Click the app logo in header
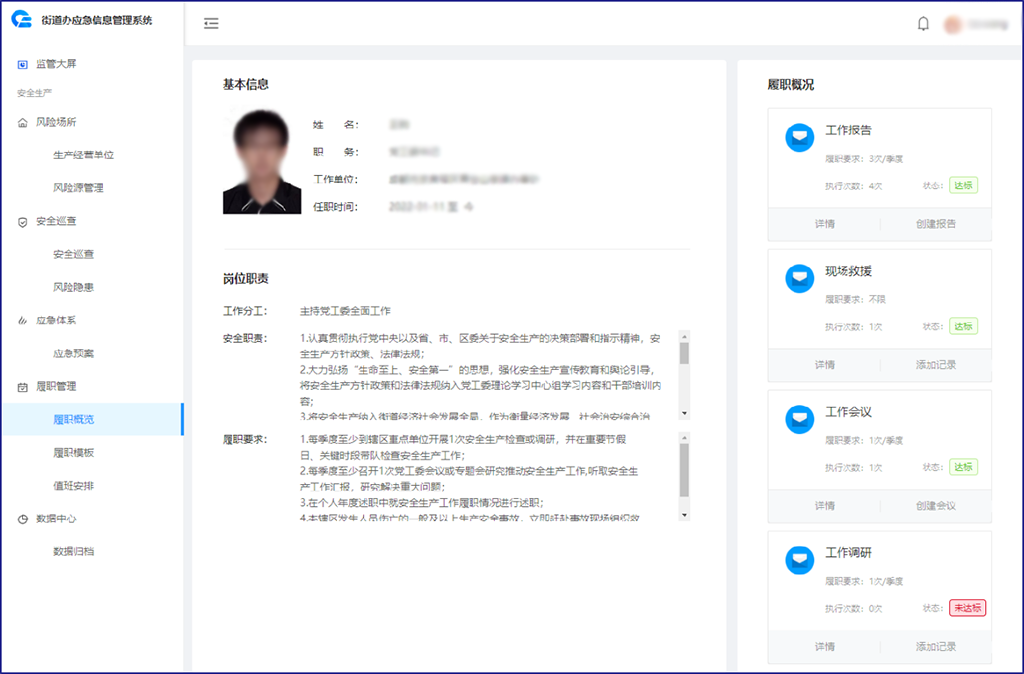This screenshot has height=674, width=1024. 22,20
